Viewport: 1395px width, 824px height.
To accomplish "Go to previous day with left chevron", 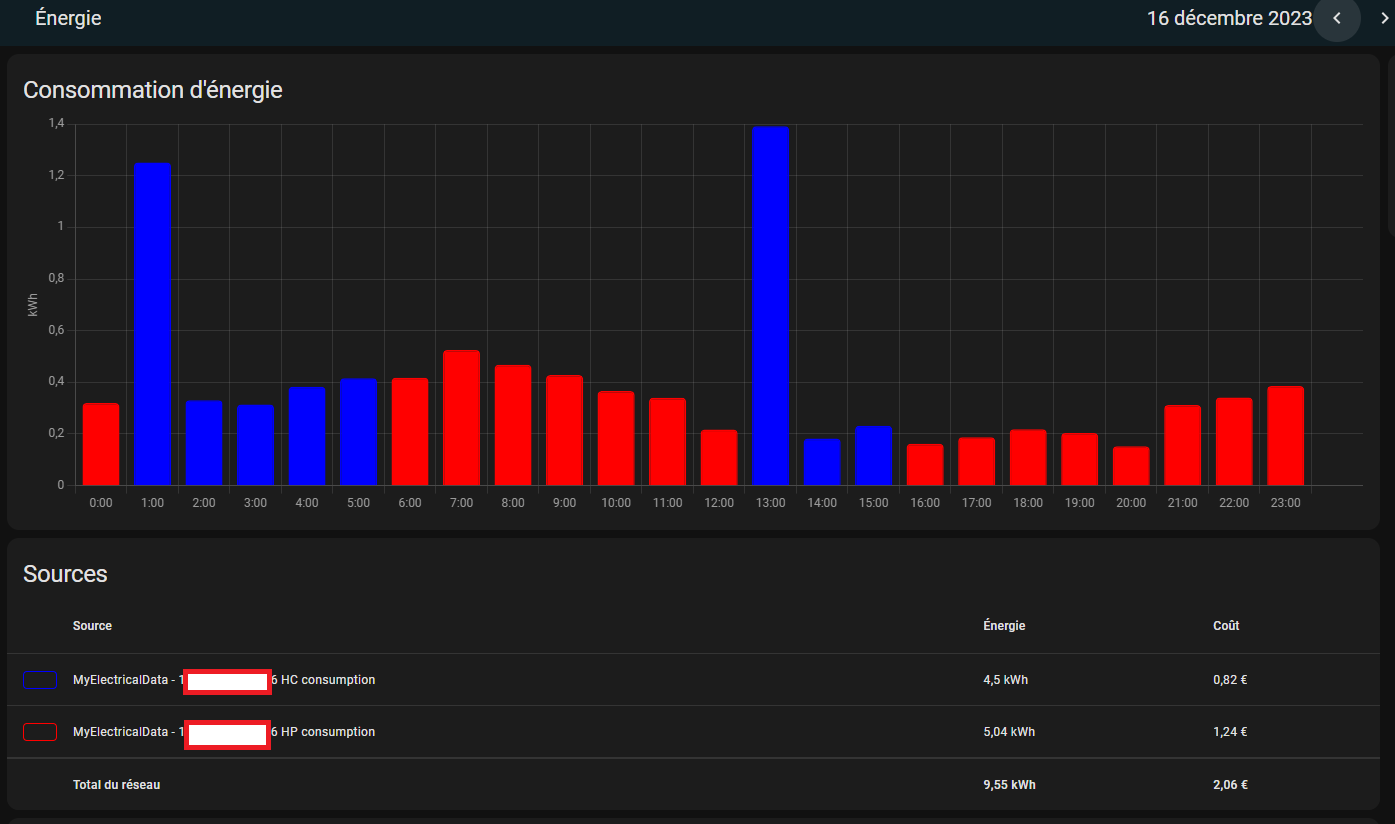I will tap(1337, 19).
